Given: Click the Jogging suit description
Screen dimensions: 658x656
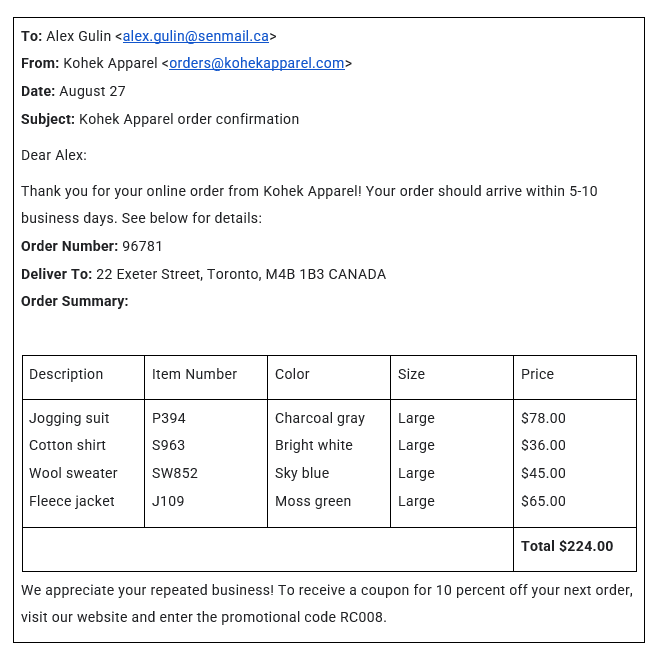Looking at the screenshot, I should pyautogui.click(x=69, y=418).
